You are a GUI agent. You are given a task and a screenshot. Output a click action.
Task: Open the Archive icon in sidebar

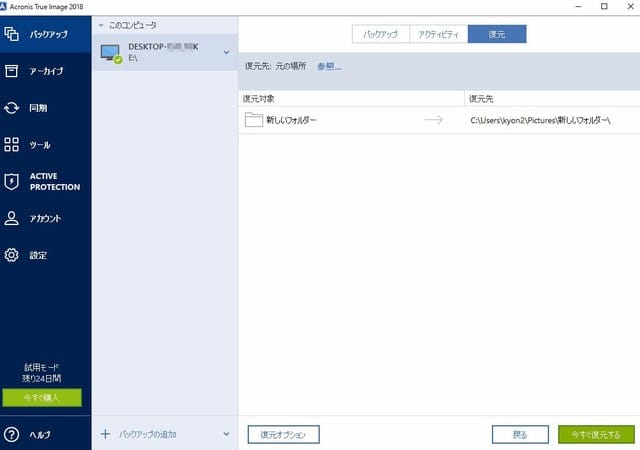point(12,71)
